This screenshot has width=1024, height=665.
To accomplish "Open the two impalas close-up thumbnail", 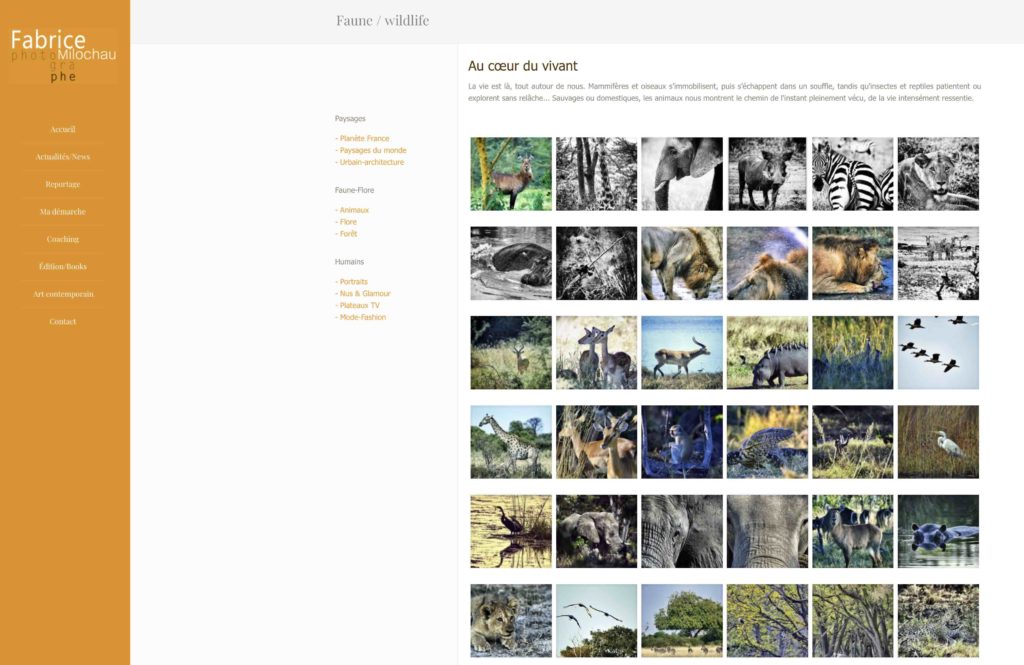I will pyautogui.click(x=596, y=353).
